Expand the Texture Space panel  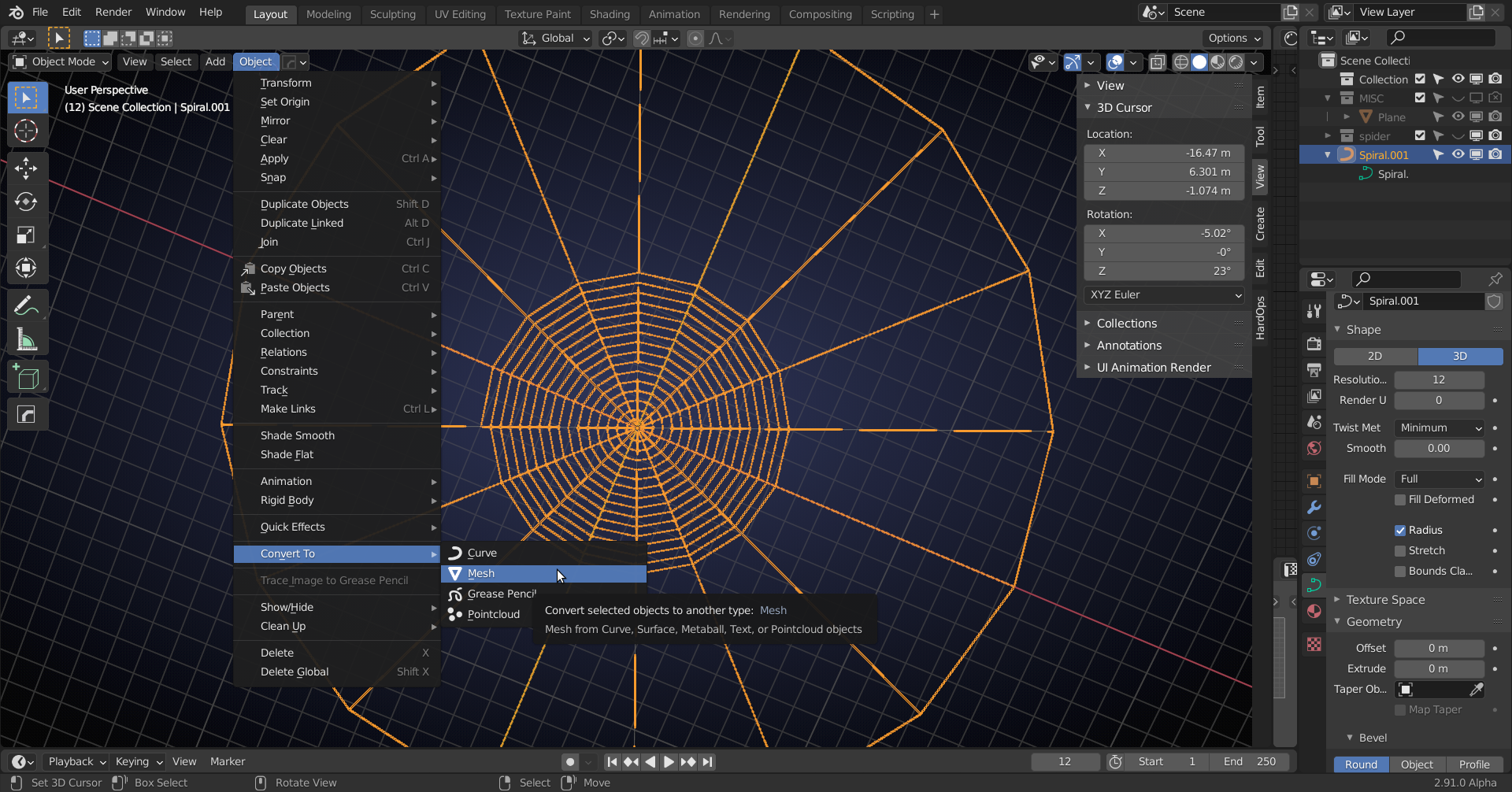[1385, 599]
